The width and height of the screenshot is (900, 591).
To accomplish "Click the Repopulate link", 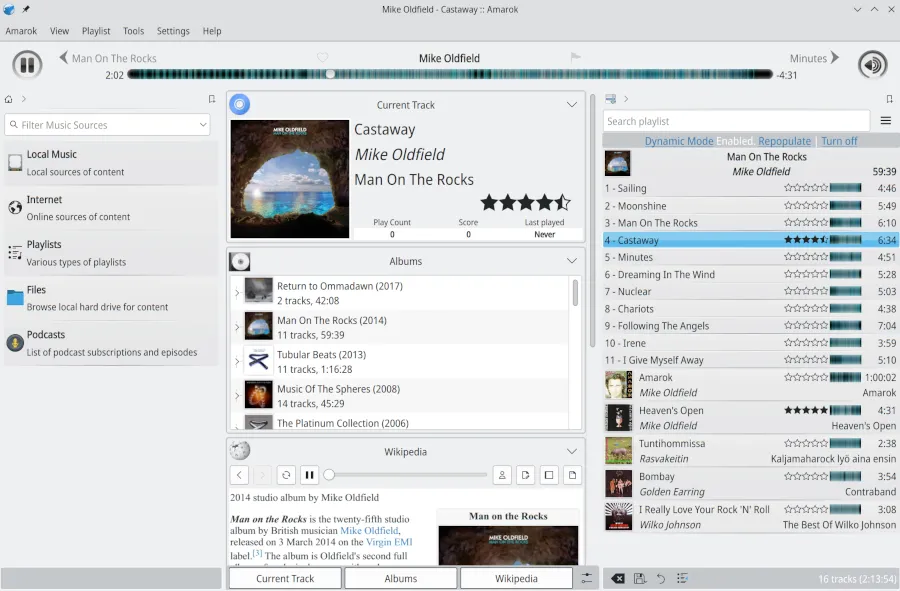I will [786, 141].
